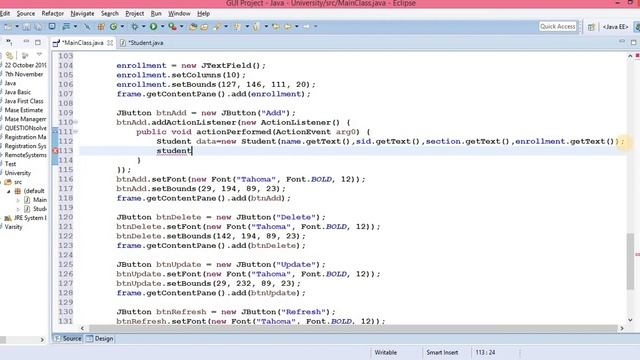The width and height of the screenshot is (640, 360).
Task: Run the program with green Run button
Action: [153, 27]
